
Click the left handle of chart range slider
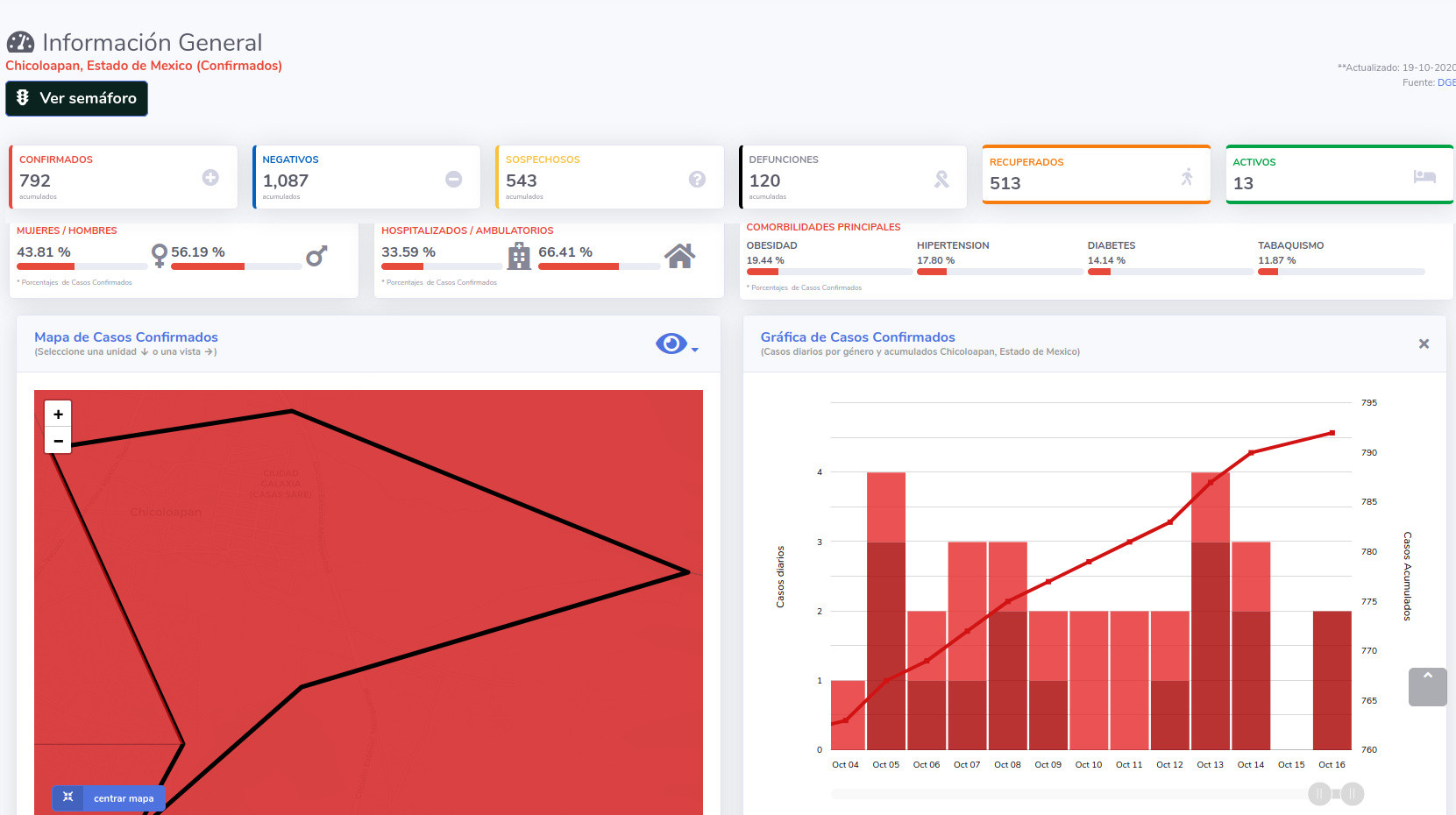[x=1319, y=794]
